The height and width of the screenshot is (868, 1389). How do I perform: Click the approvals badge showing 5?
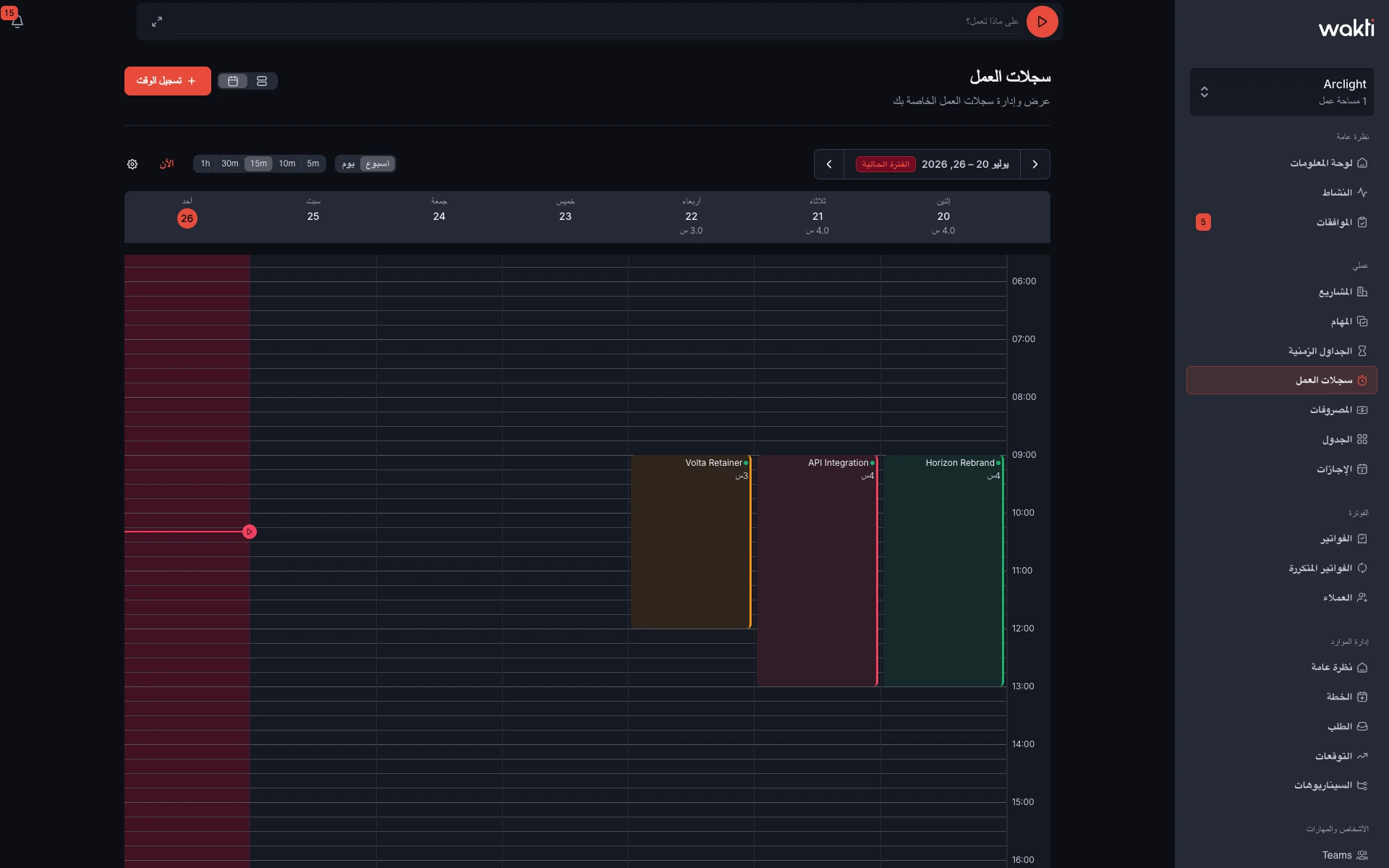click(1203, 222)
